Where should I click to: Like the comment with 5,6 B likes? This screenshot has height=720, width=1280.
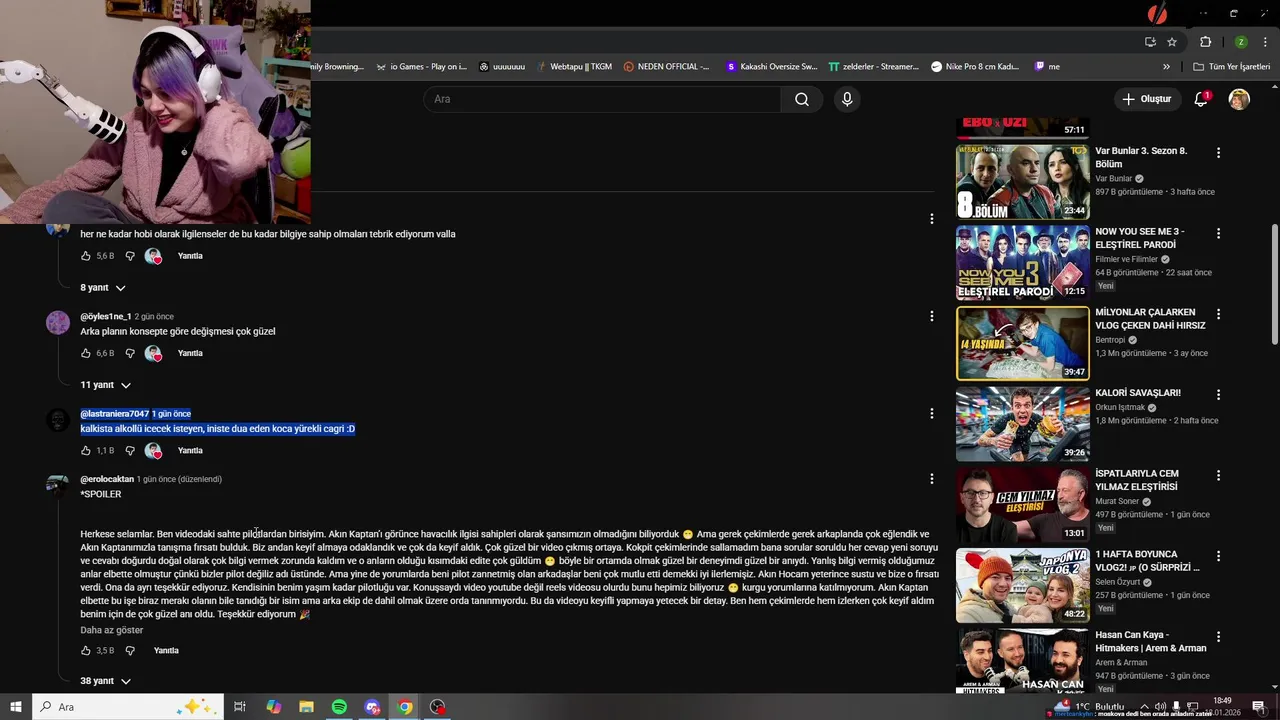86,256
